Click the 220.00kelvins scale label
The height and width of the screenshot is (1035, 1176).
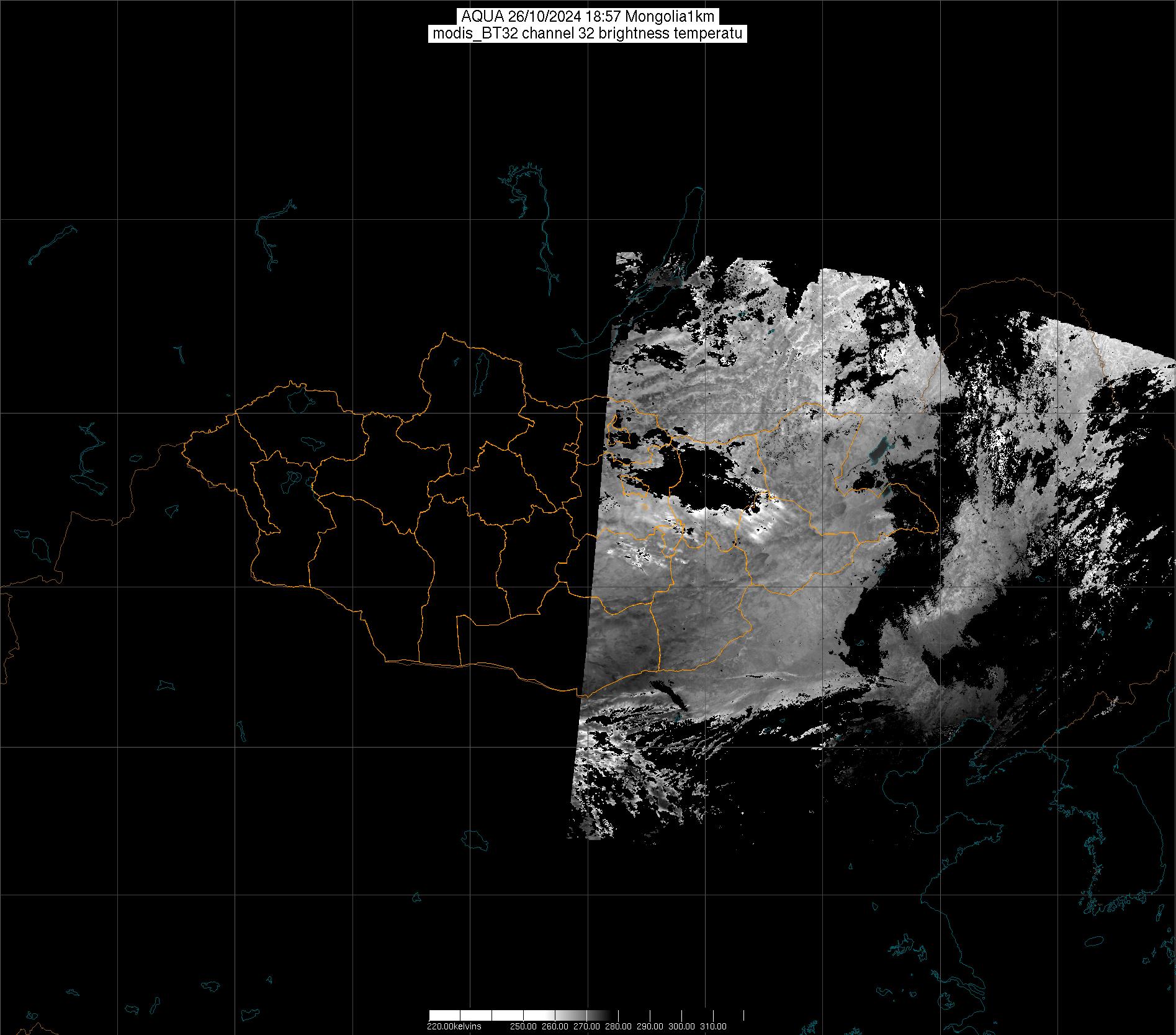(x=454, y=1026)
